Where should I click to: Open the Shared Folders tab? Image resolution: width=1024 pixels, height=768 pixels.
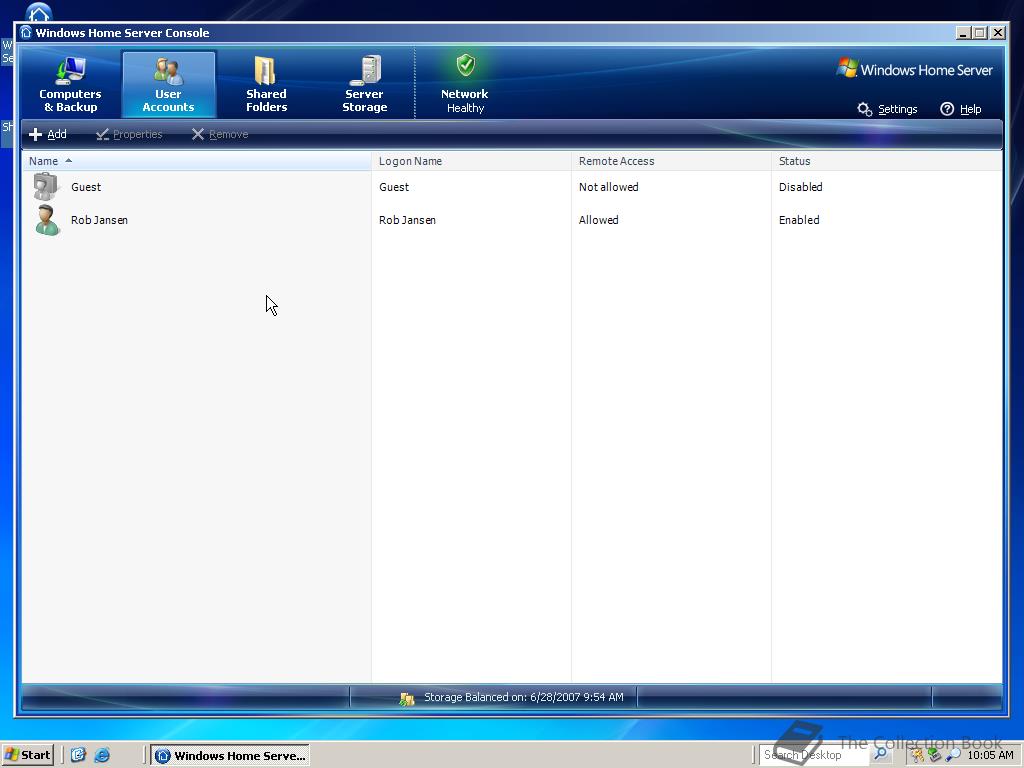pos(266,85)
